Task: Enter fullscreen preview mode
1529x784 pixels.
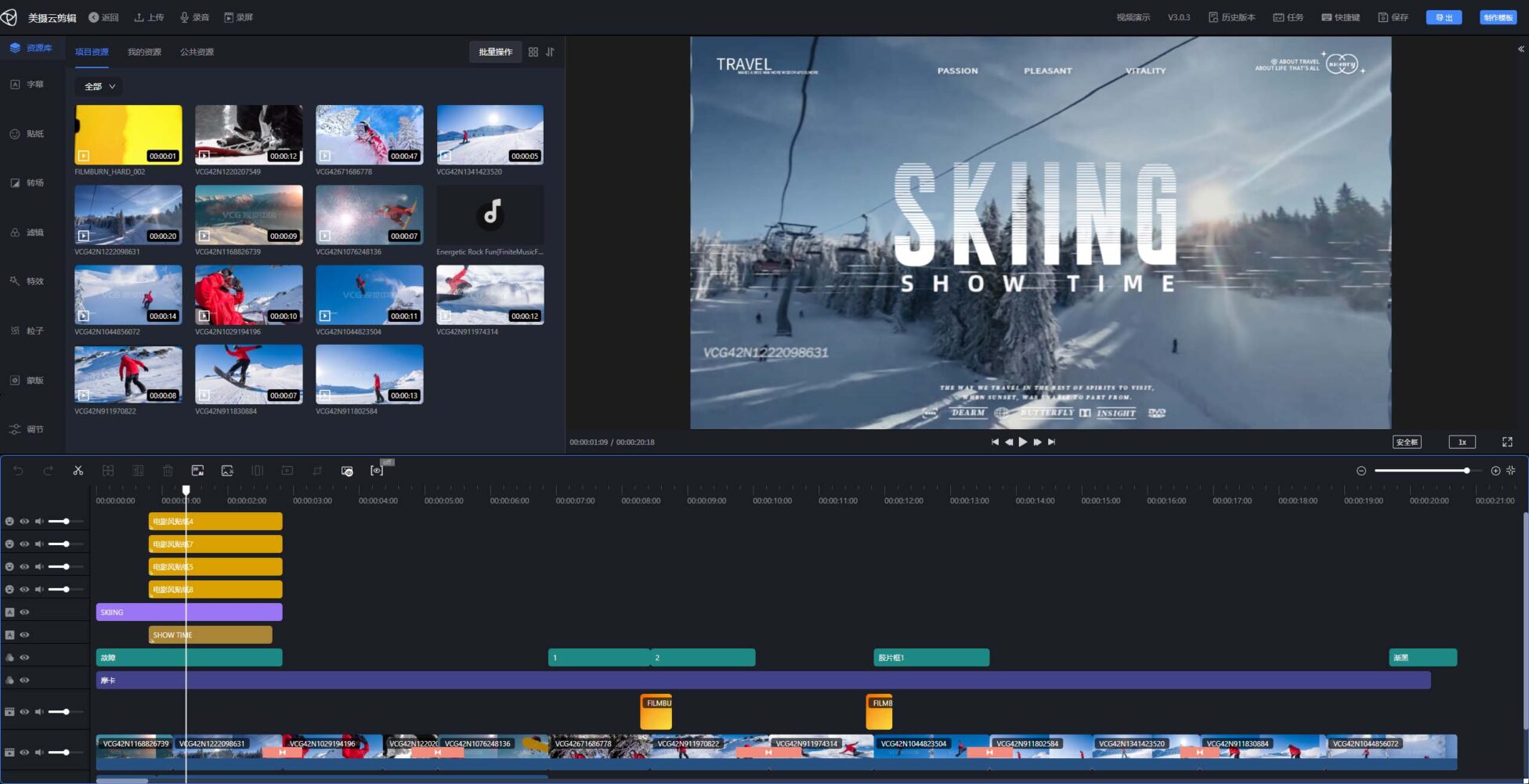Action: [x=1507, y=443]
